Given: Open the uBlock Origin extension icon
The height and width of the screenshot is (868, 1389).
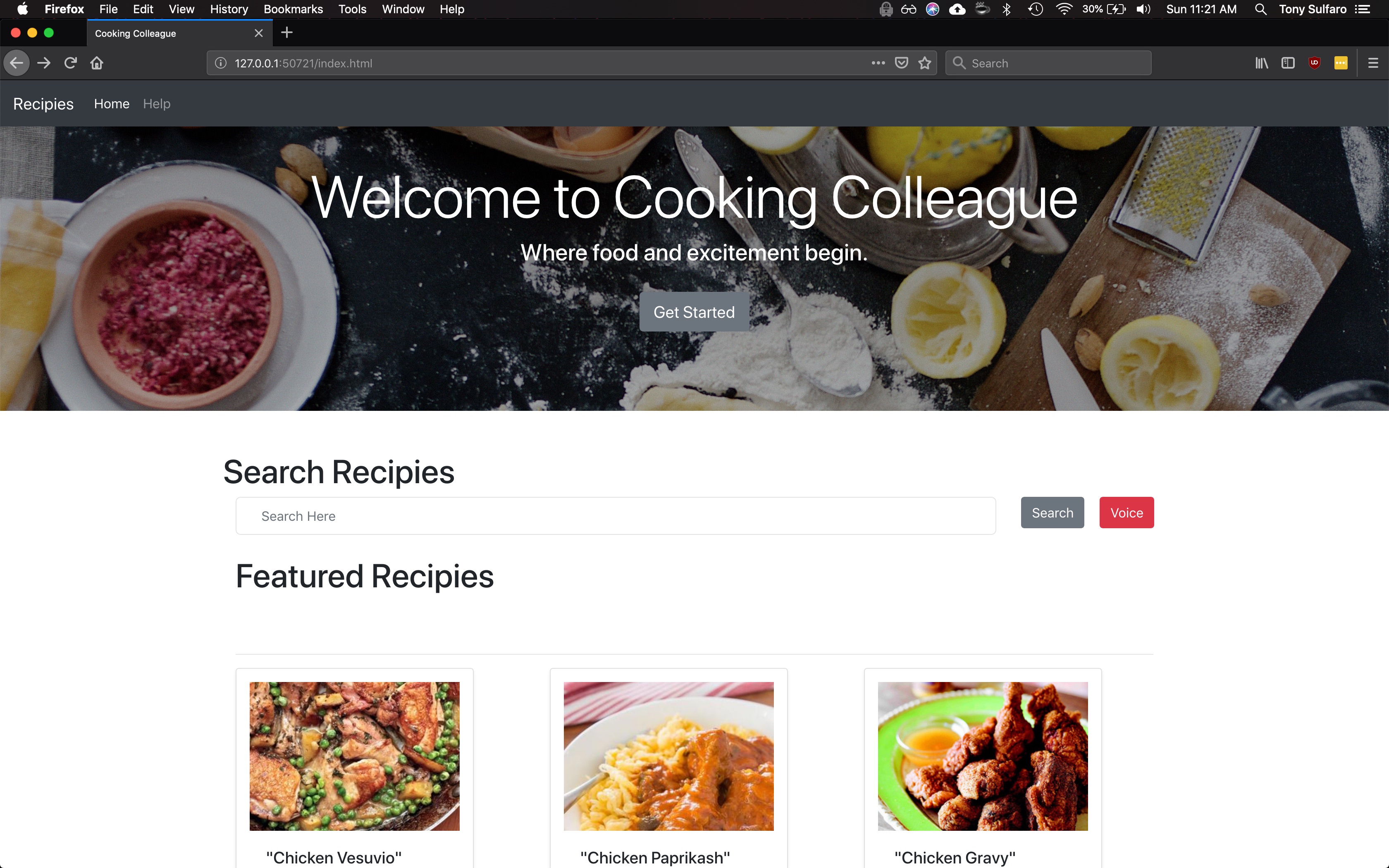Looking at the screenshot, I should coord(1314,63).
